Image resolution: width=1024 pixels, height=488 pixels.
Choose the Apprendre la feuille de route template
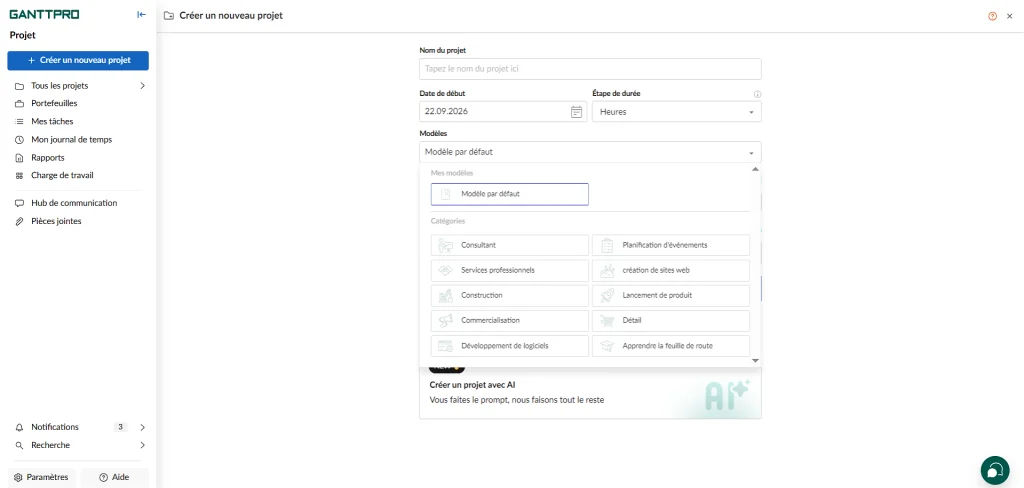tap(671, 346)
